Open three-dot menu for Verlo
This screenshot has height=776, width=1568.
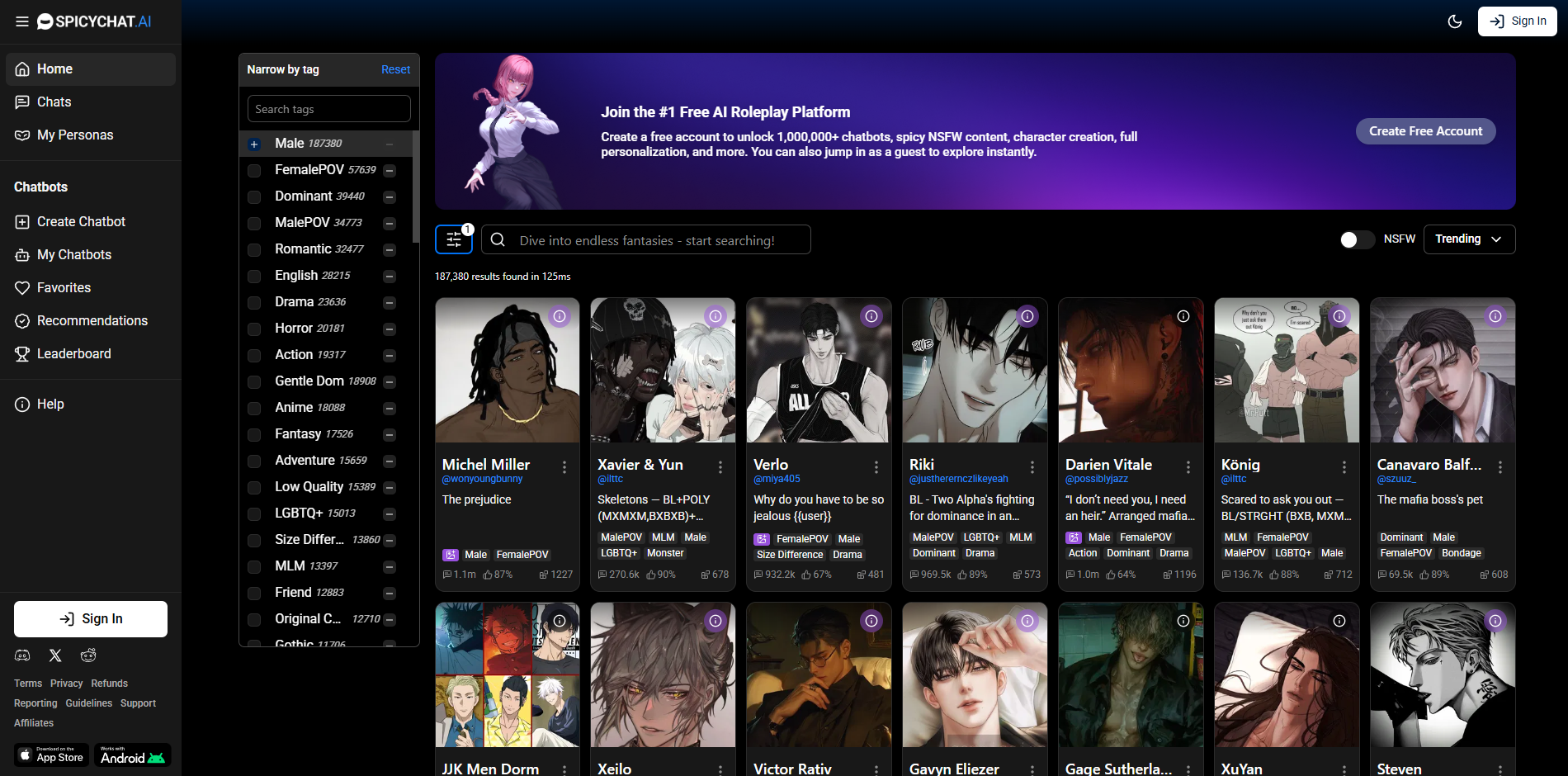(x=876, y=467)
